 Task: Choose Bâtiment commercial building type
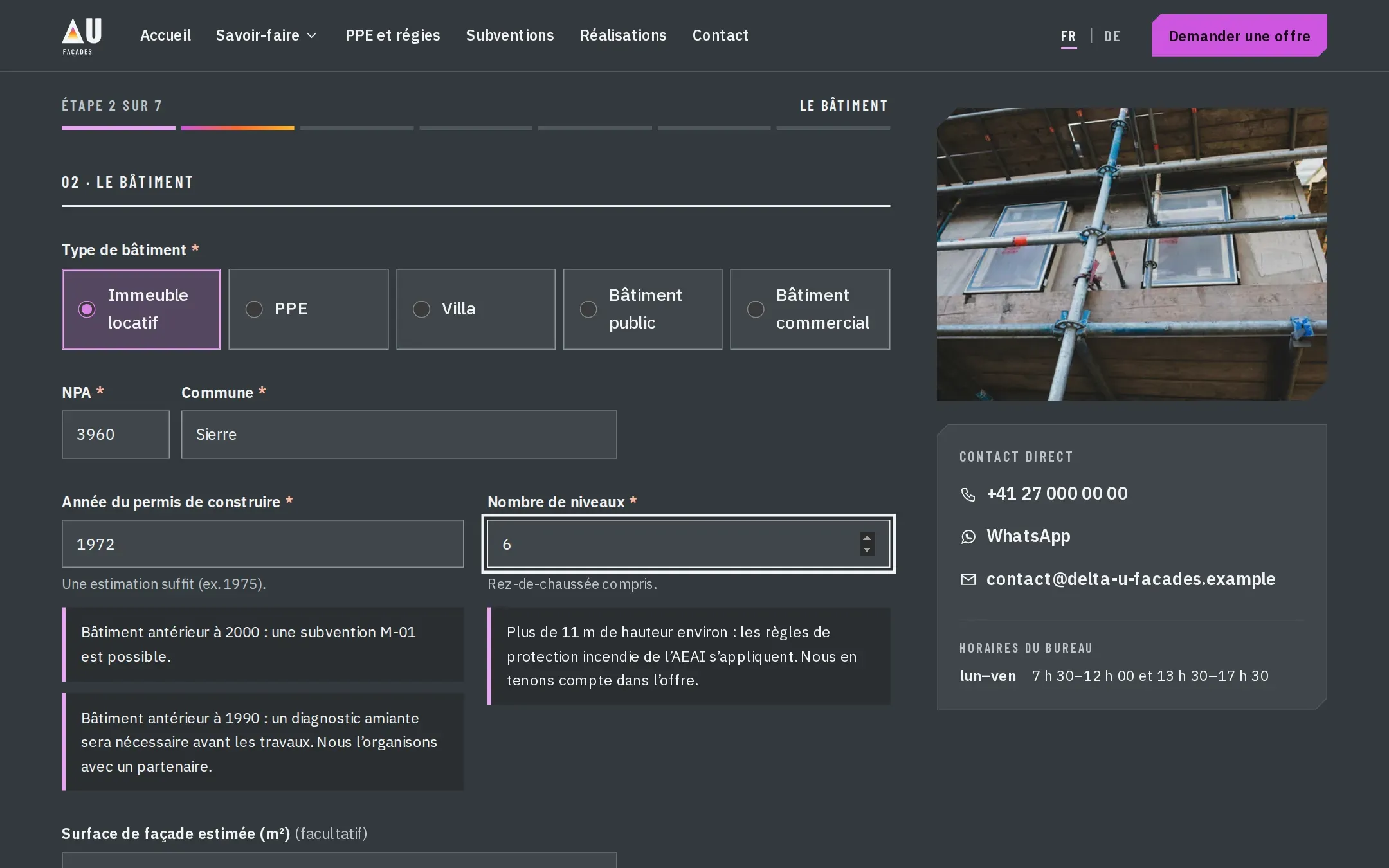(810, 309)
